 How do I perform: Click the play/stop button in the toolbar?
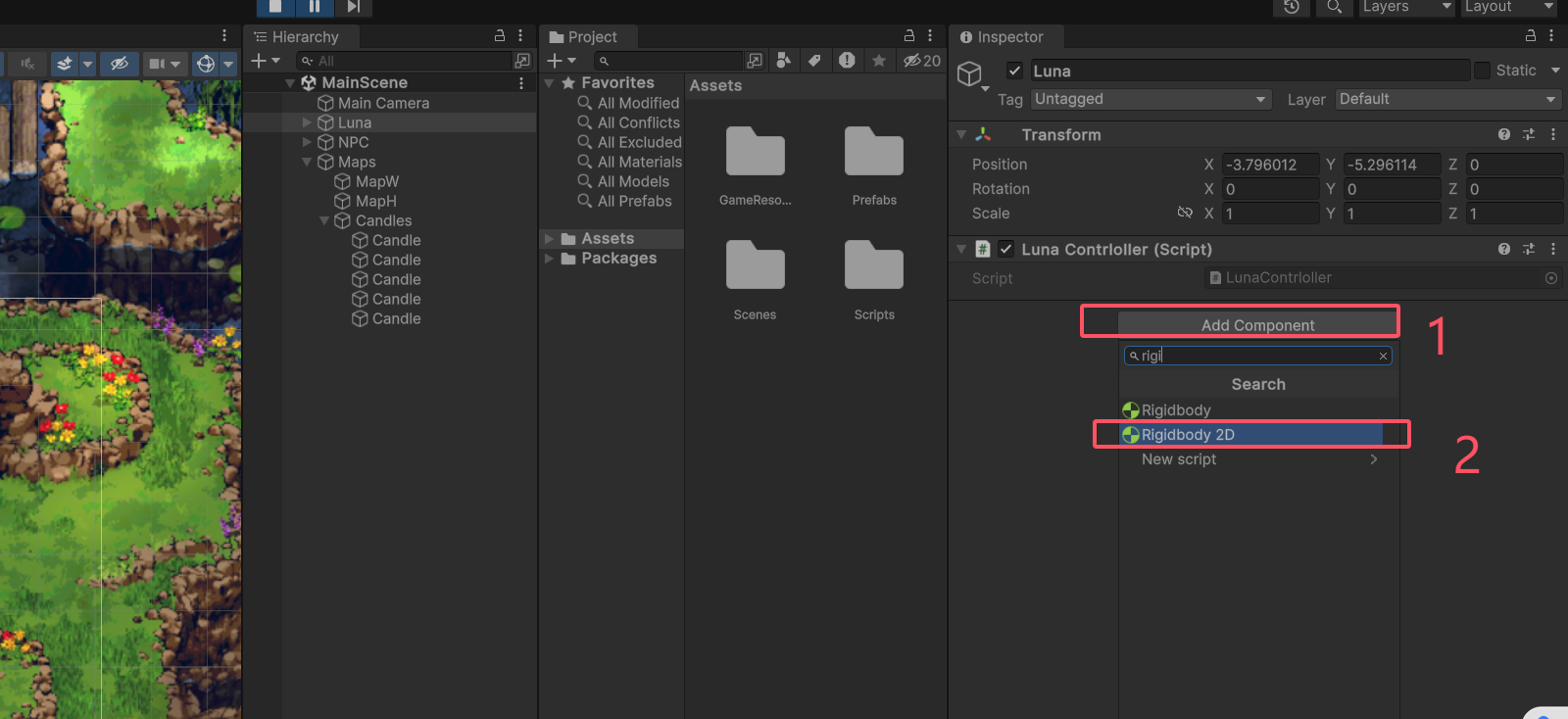click(275, 7)
